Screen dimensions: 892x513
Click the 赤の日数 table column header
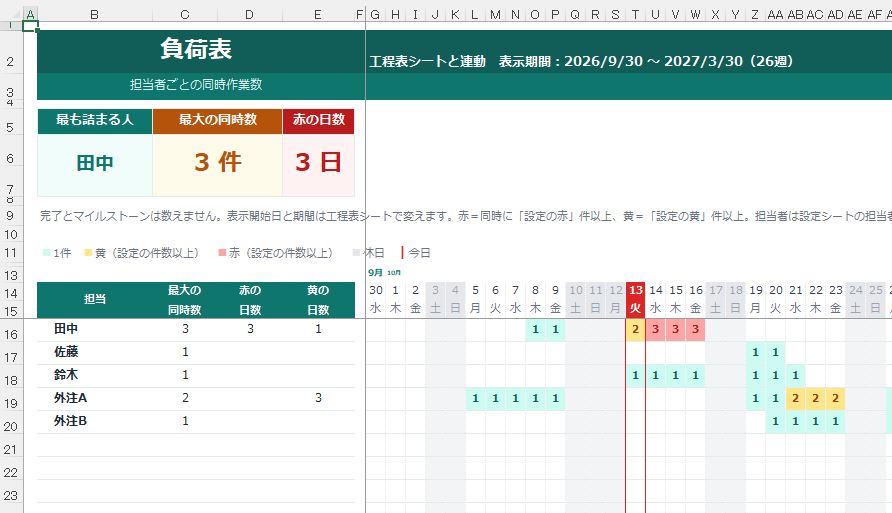[250, 300]
